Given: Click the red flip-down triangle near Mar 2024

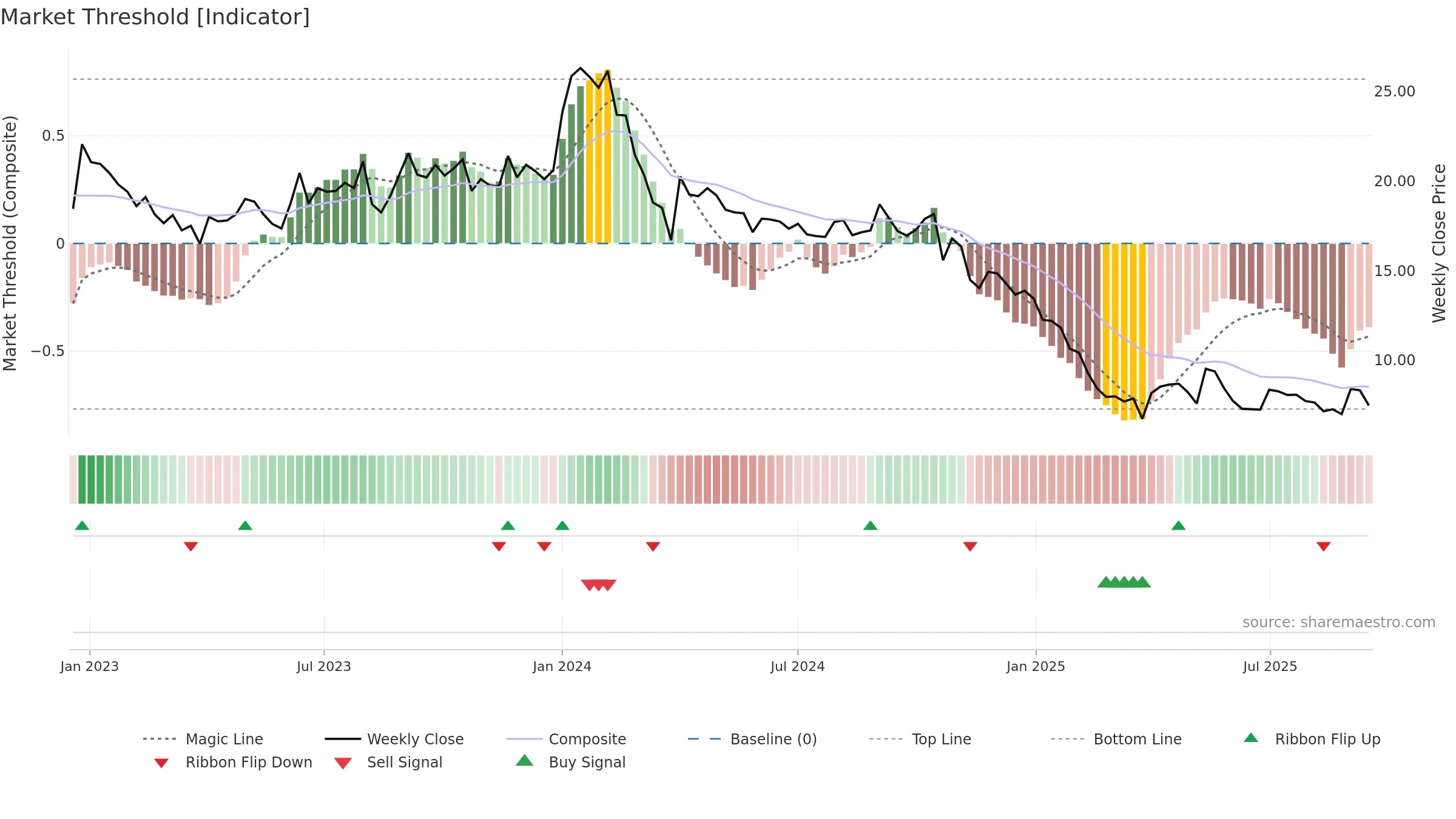Looking at the screenshot, I should point(653,547).
